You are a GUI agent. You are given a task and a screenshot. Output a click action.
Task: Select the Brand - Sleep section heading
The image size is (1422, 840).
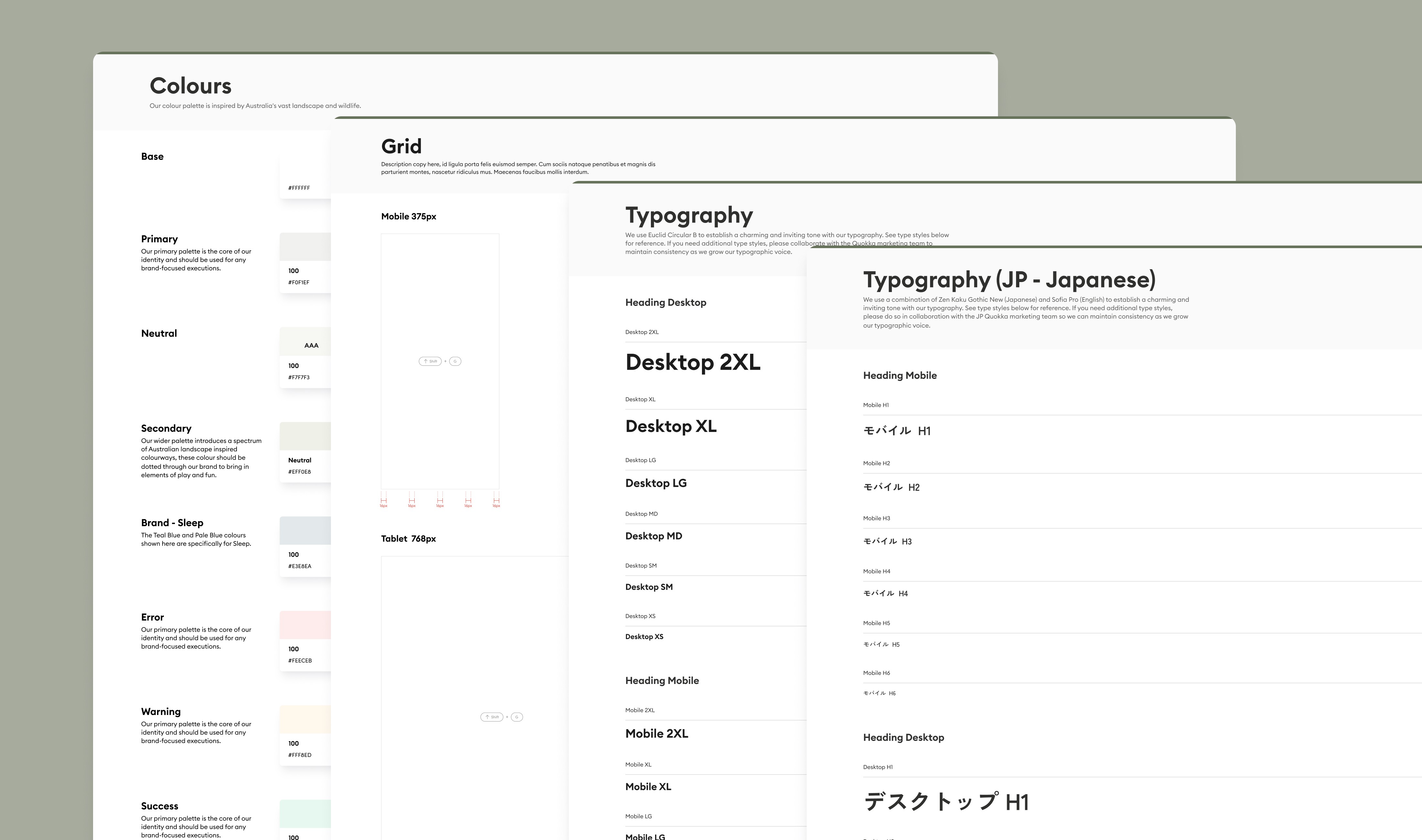[172, 523]
